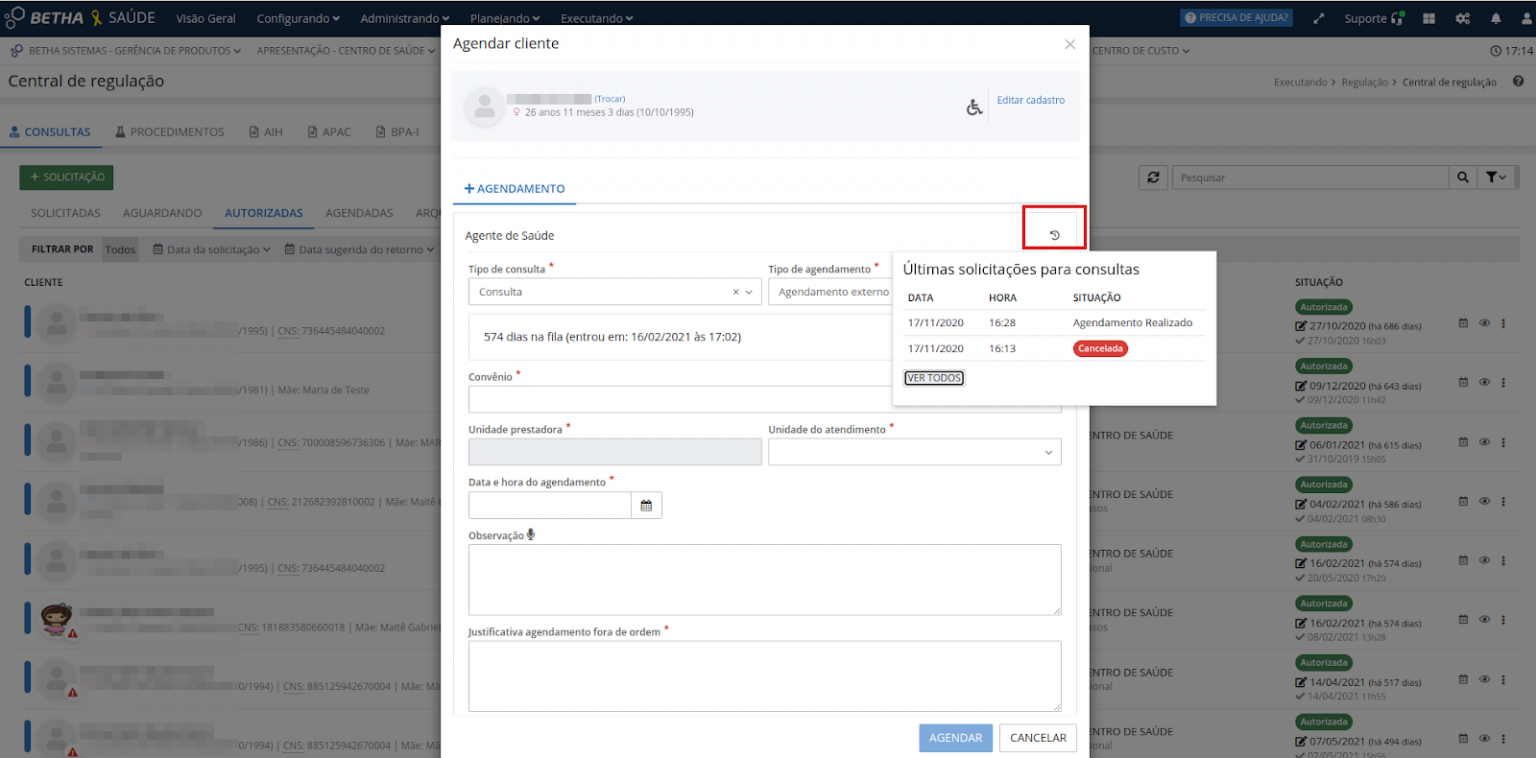This screenshot has height=758, width=1536.
Task: Expand Data da solicitação filter
Action: tap(211, 249)
